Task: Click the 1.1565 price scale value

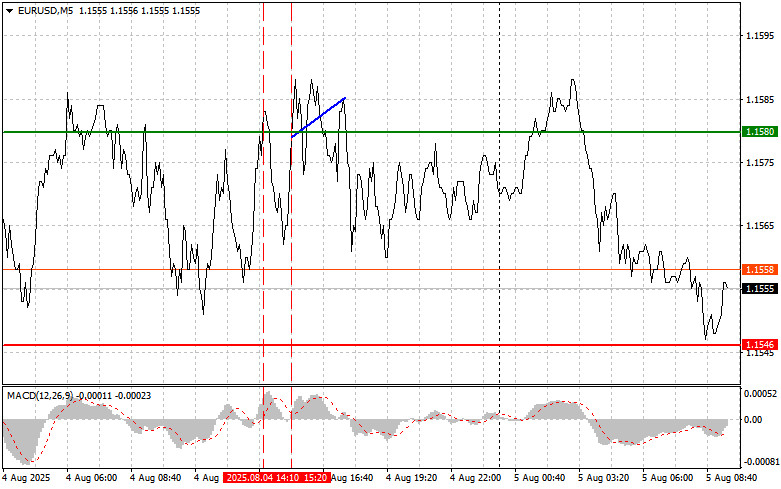Action: [x=760, y=226]
